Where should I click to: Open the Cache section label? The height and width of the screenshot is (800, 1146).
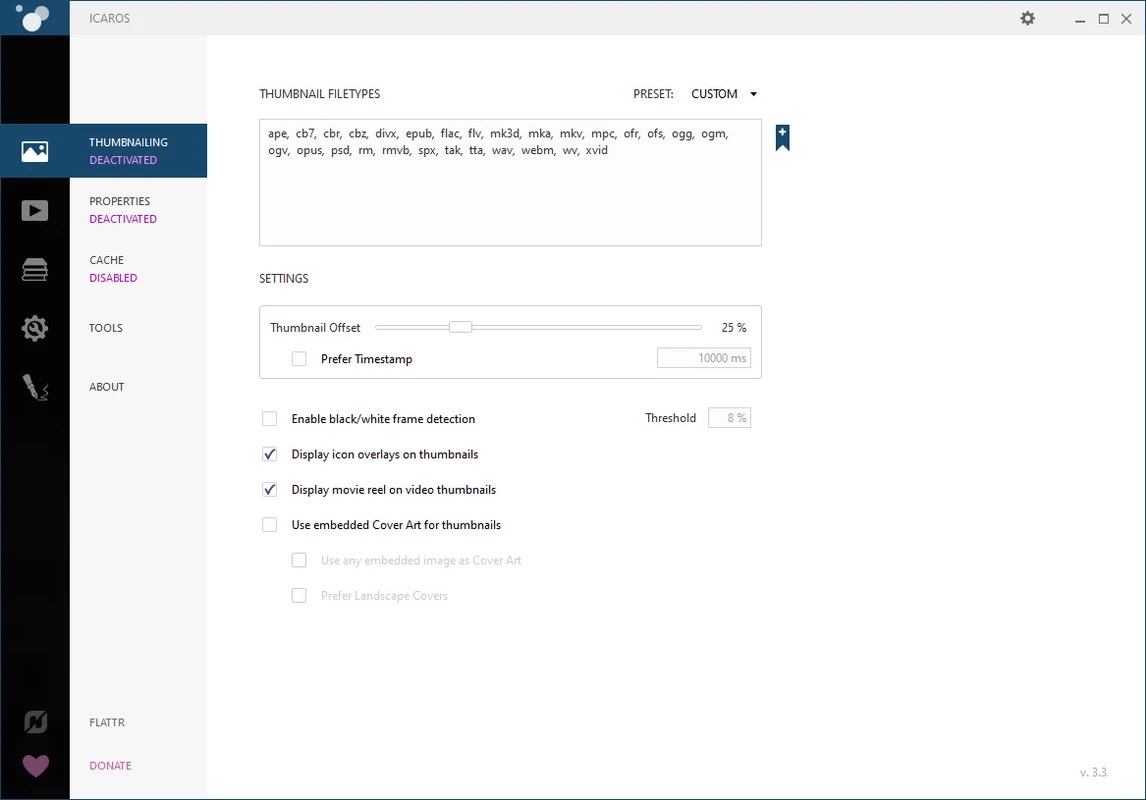107,261
